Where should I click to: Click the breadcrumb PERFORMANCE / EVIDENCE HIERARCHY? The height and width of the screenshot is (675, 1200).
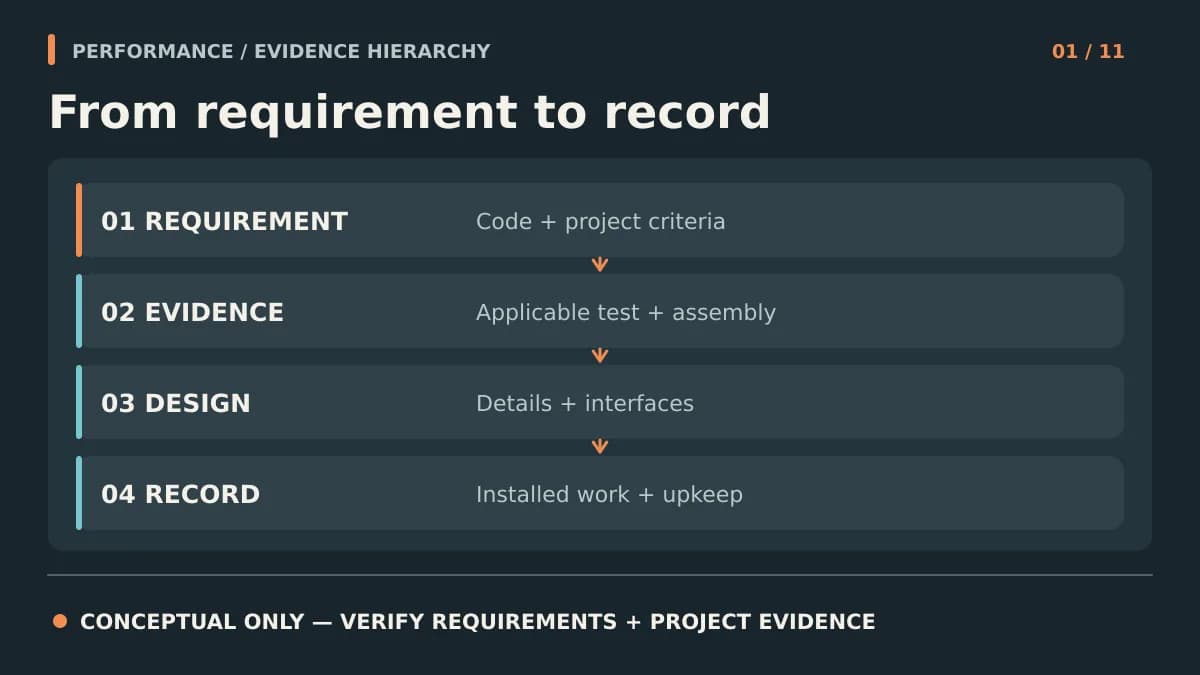coord(281,51)
